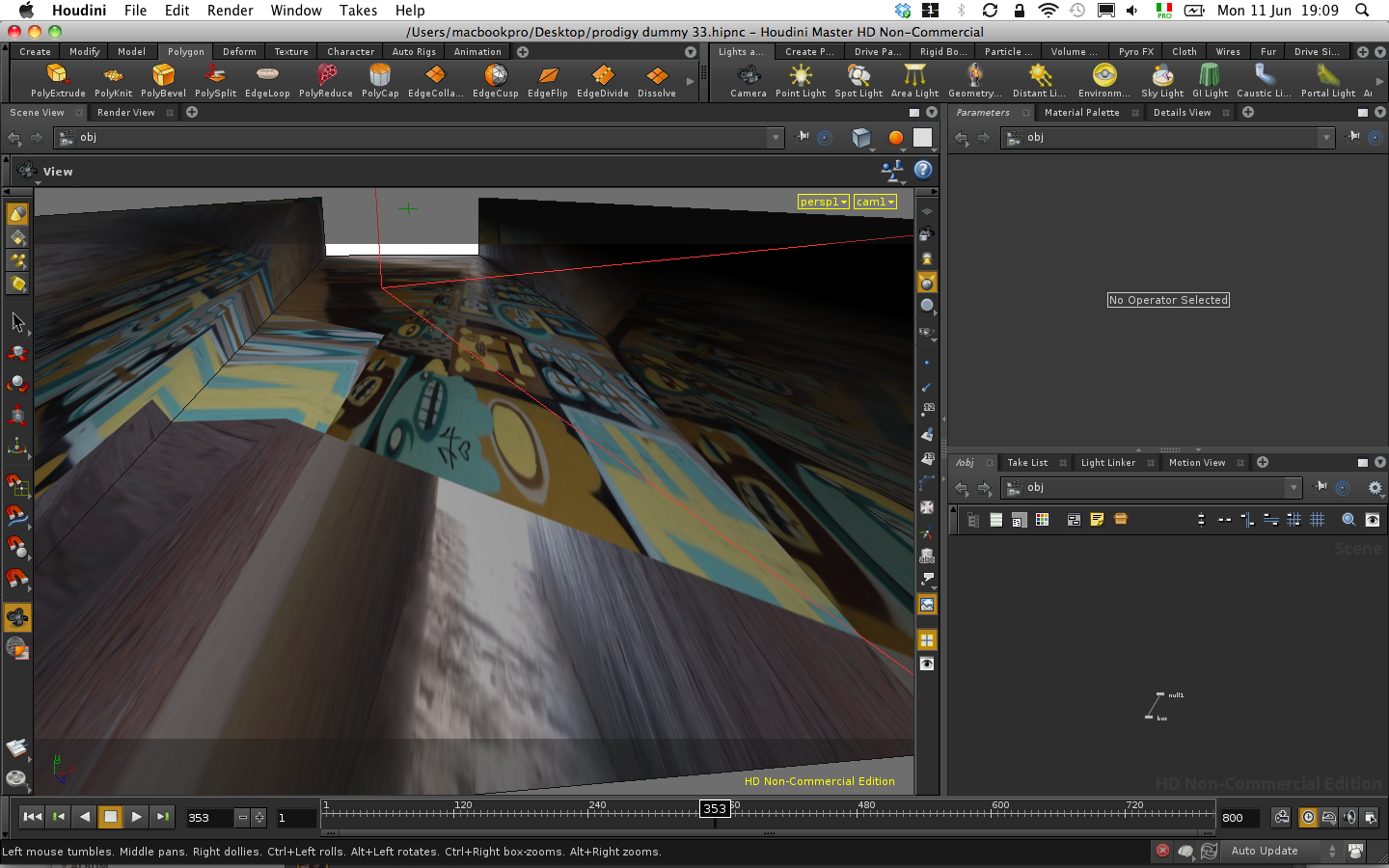The image size is (1389, 868).
Task: Open the persp1 viewport menu
Action: coord(824,202)
